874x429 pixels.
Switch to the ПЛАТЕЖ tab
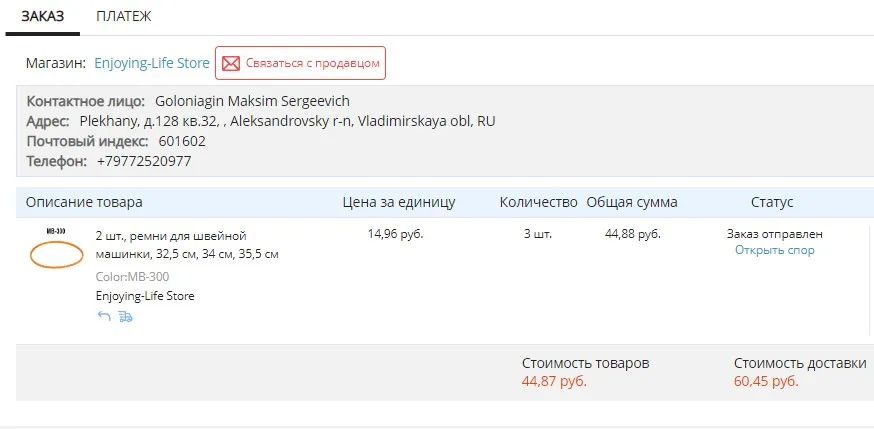(x=124, y=16)
